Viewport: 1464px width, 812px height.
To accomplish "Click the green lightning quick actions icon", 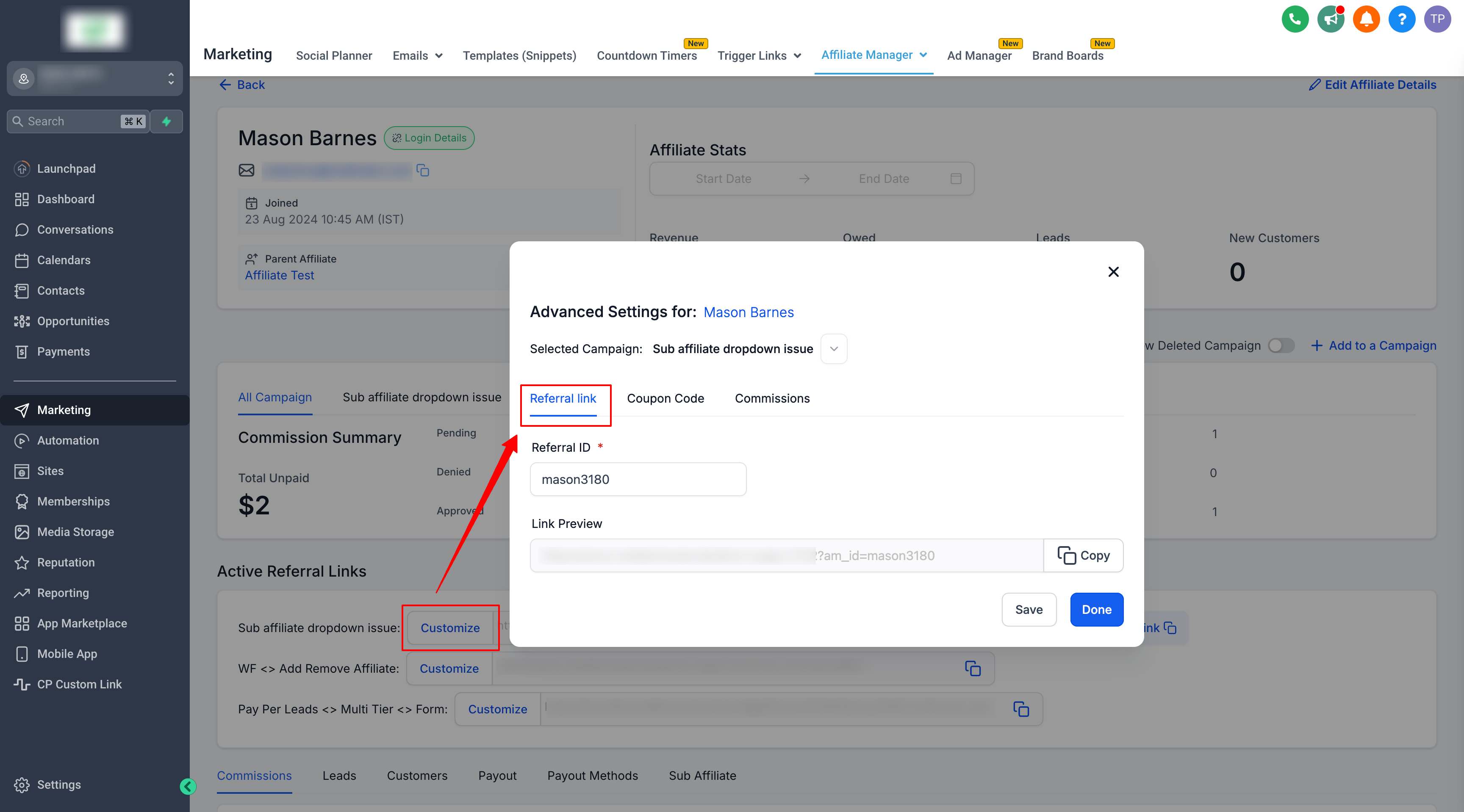I will tap(166, 122).
